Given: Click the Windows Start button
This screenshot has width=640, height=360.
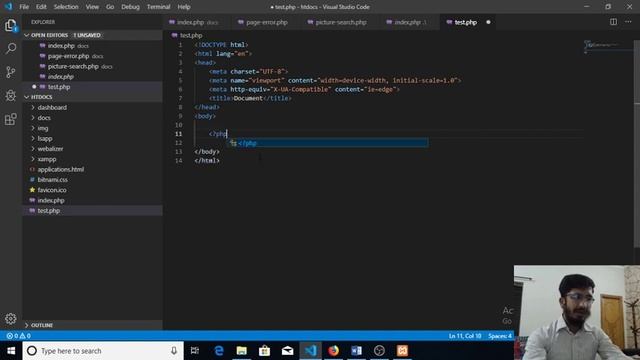Looking at the screenshot, I should (x=11, y=351).
